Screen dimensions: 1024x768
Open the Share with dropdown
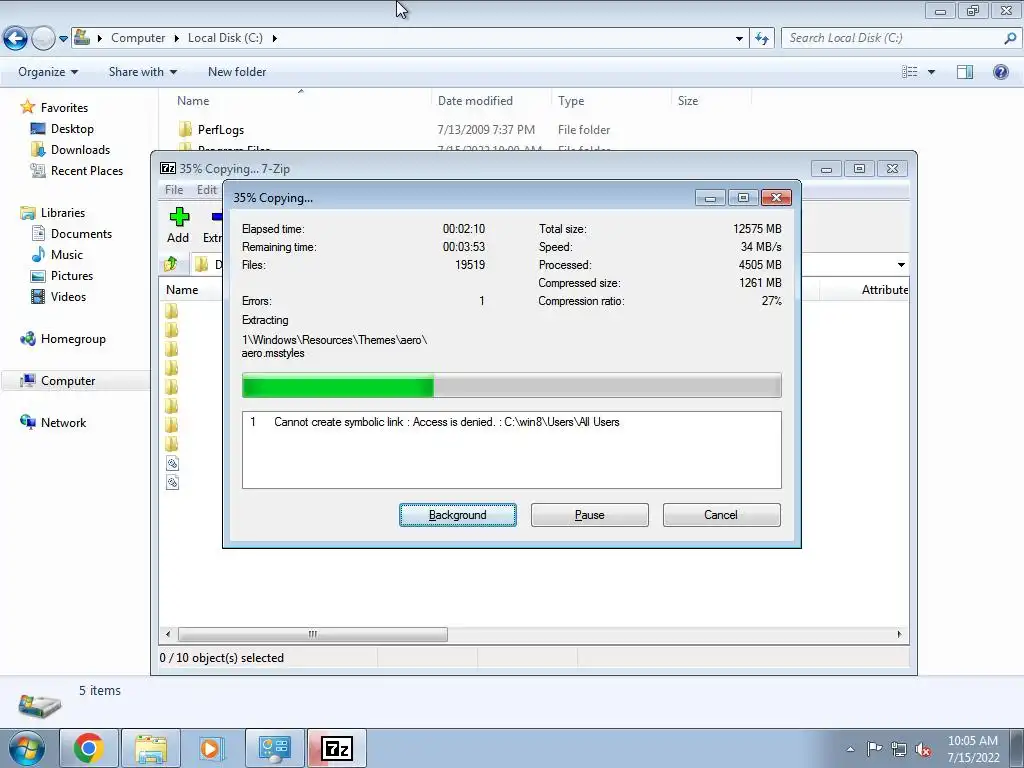click(142, 72)
